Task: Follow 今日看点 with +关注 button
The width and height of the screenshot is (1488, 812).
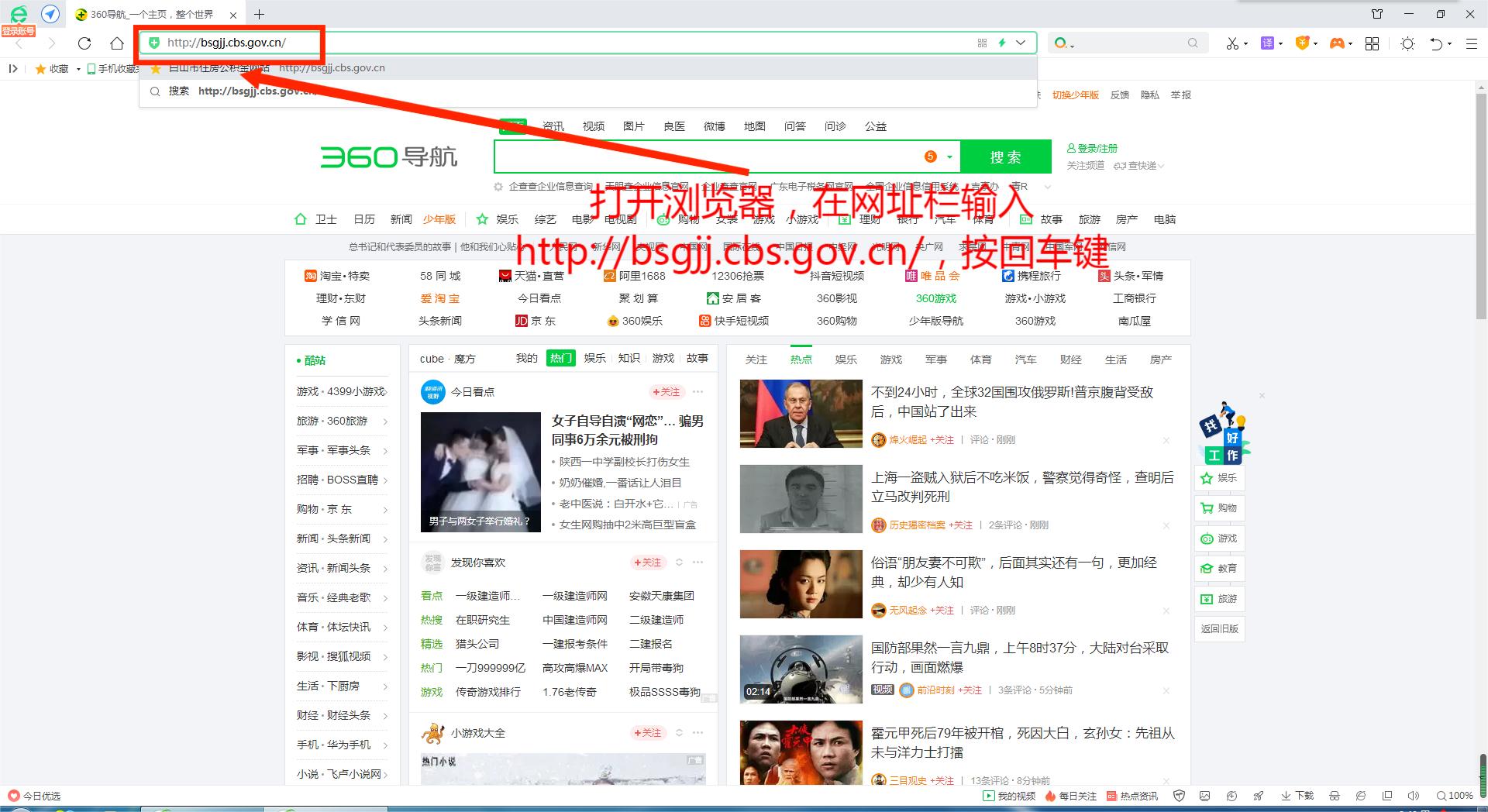Action: (x=666, y=392)
